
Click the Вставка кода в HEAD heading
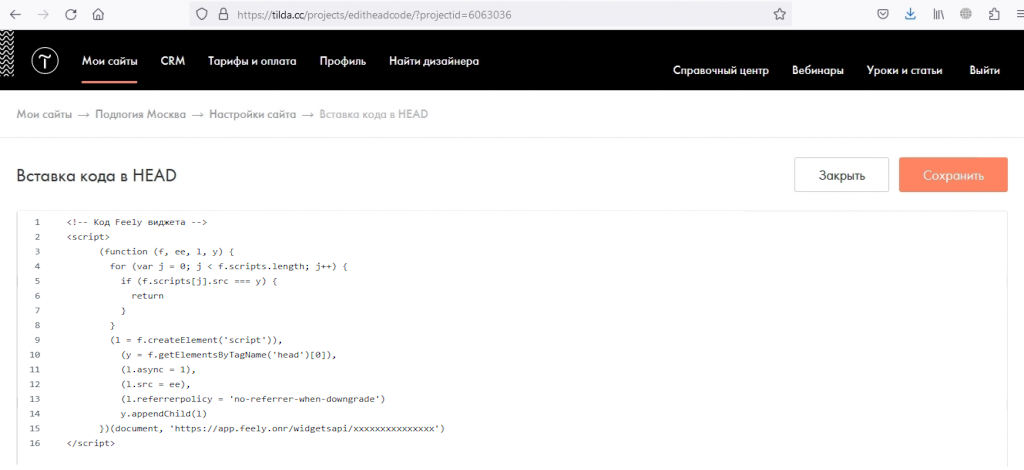pyautogui.click(x=97, y=176)
